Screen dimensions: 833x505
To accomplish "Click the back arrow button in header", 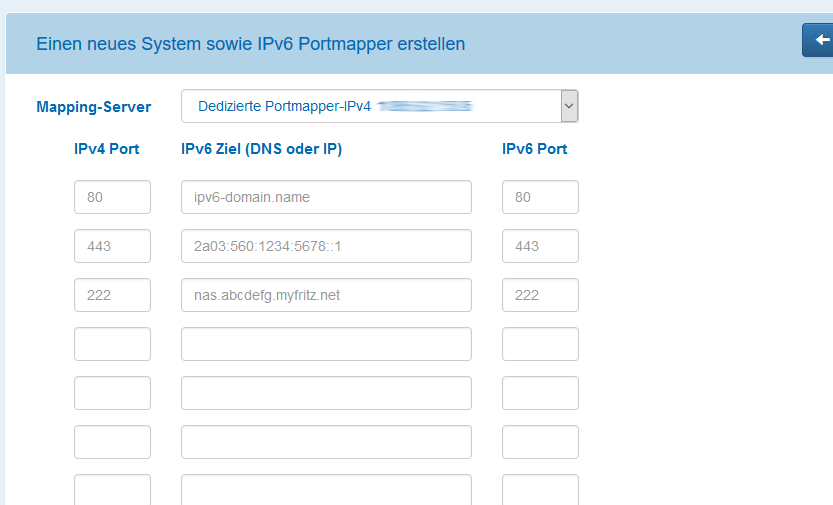I will [x=820, y=41].
